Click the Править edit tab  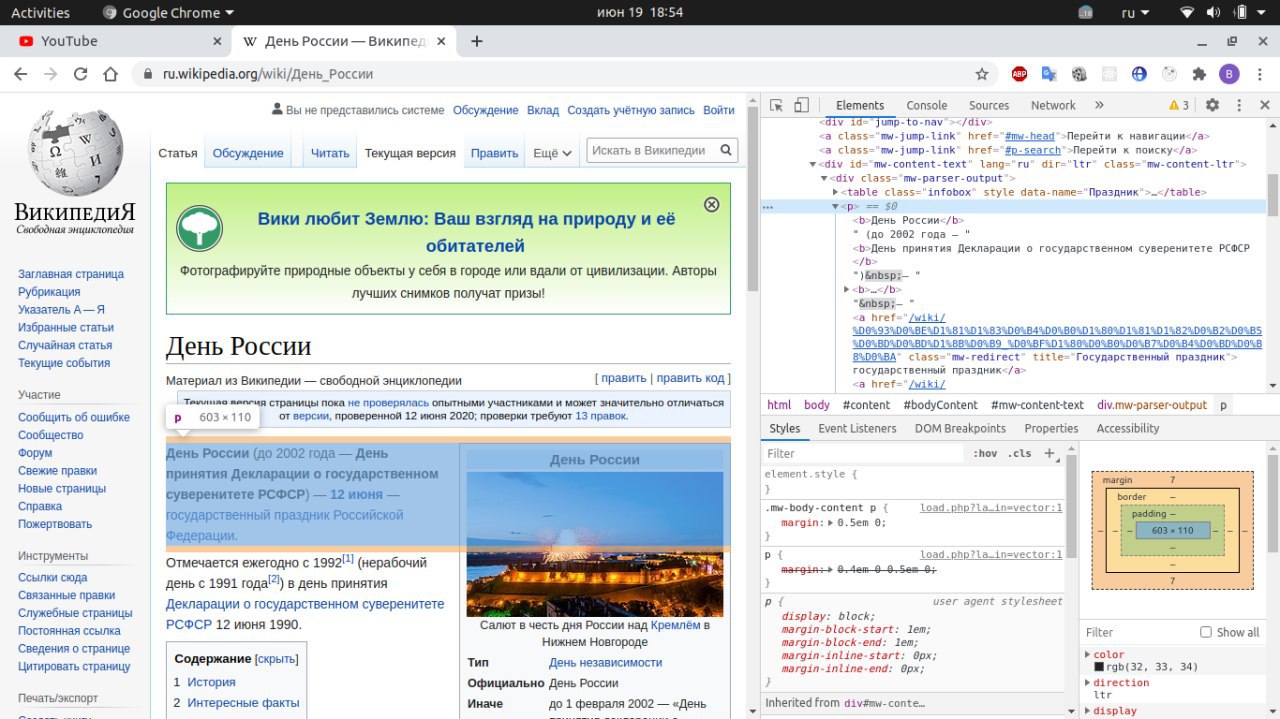(x=494, y=153)
